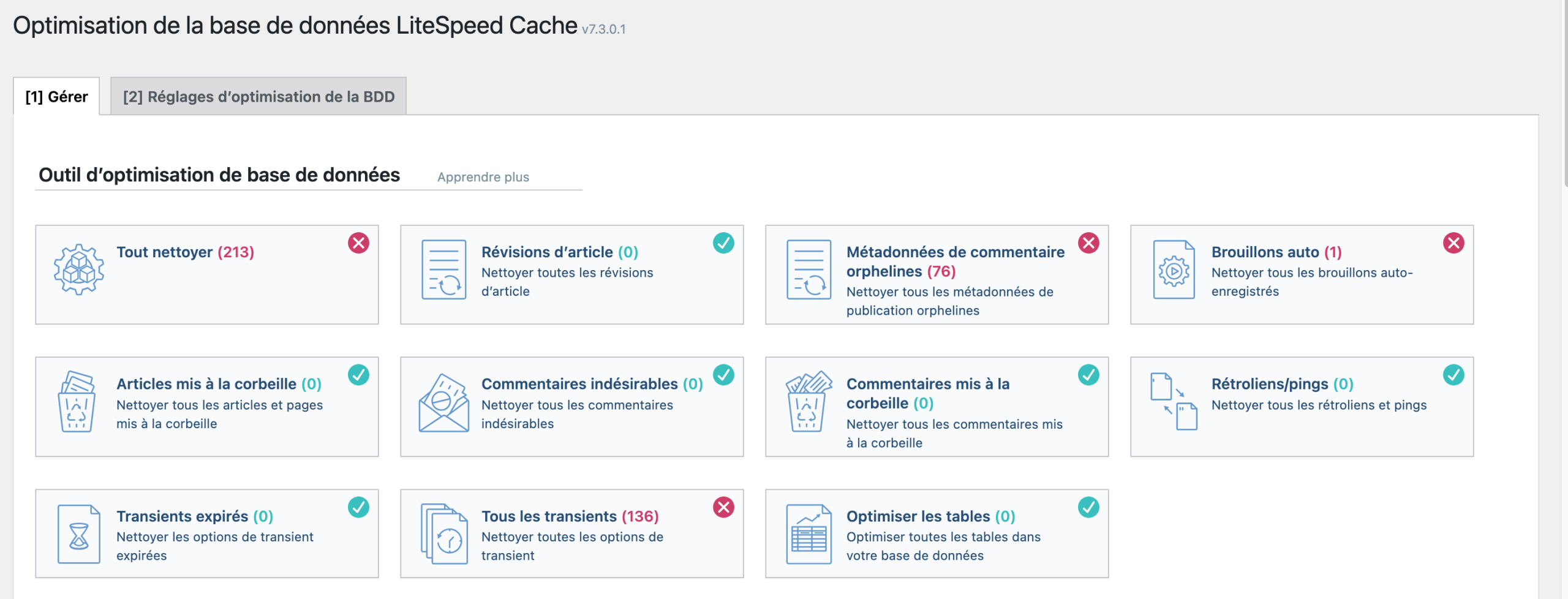This screenshot has height=599, width=1568.
Task: Click red X on Métadonnées de commentaire orphelines
Action: pos(1088,243)
